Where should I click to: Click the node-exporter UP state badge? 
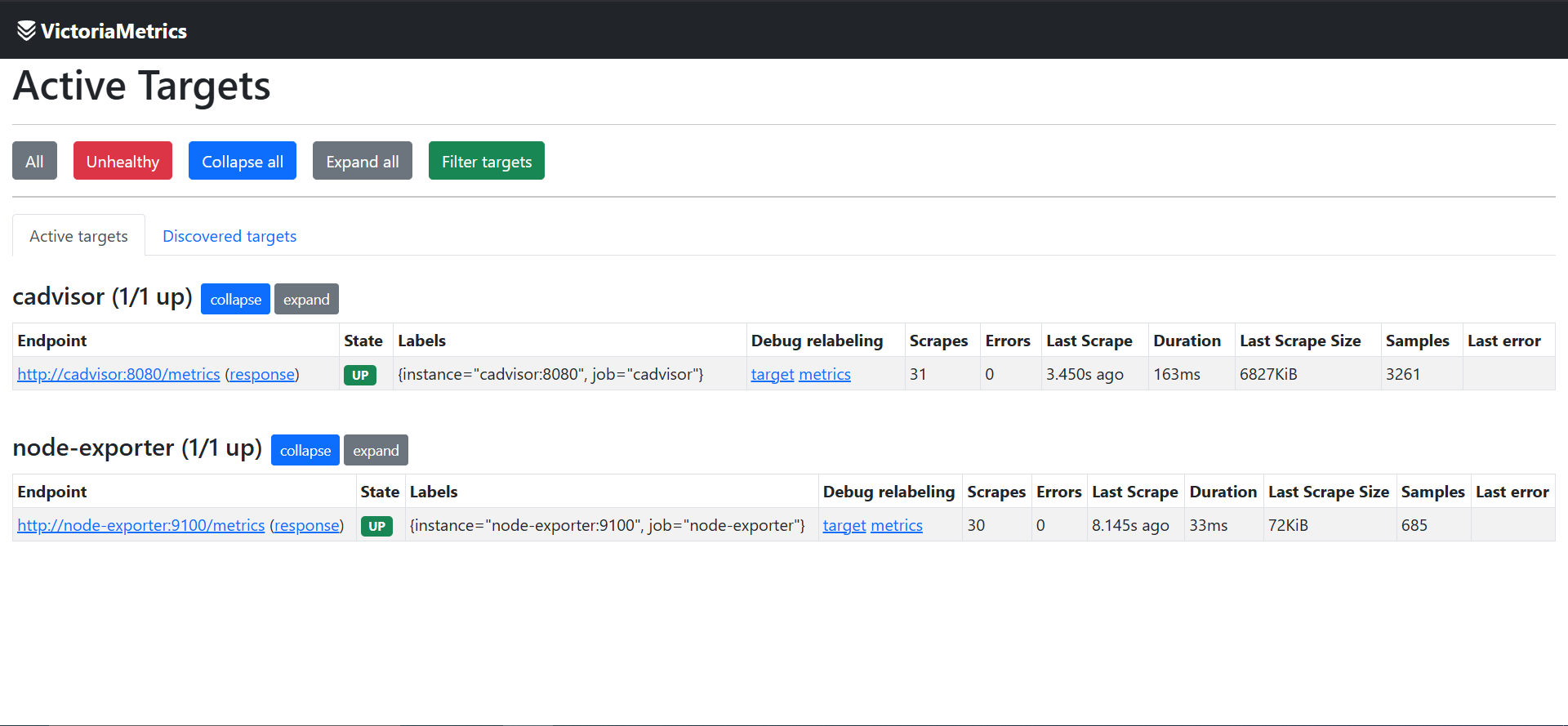(376, 526)
